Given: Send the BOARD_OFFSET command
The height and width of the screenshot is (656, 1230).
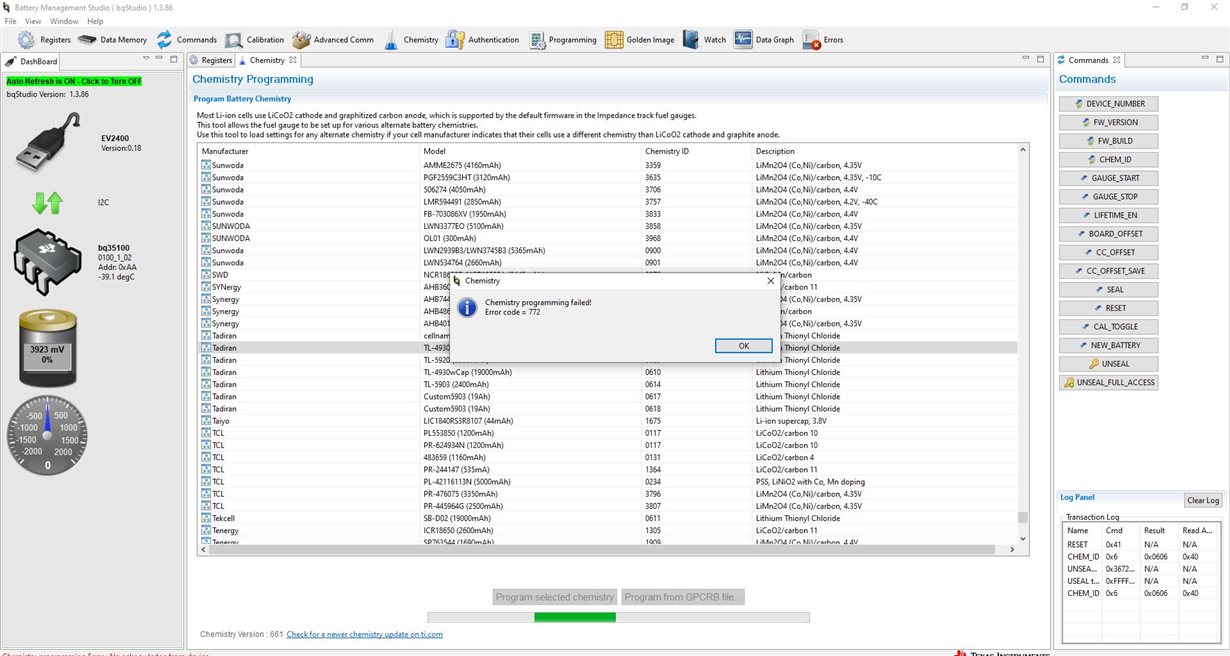Looking at the screenshot, I should tap(1108, 234).
